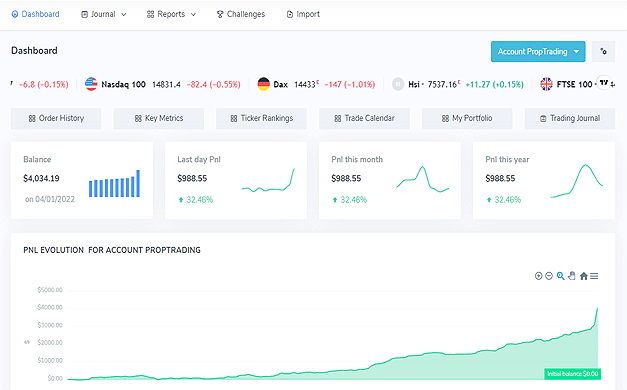This screenshot has height=390, width=627.
Task: Open Trade Calendar
Action: pyautogui.click(x=364, y=118)
